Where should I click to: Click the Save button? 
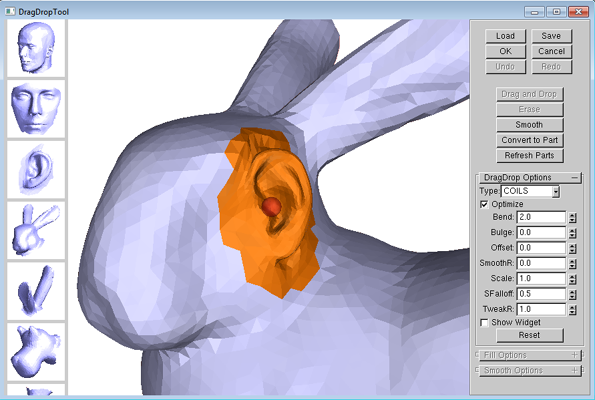point(551,36)
